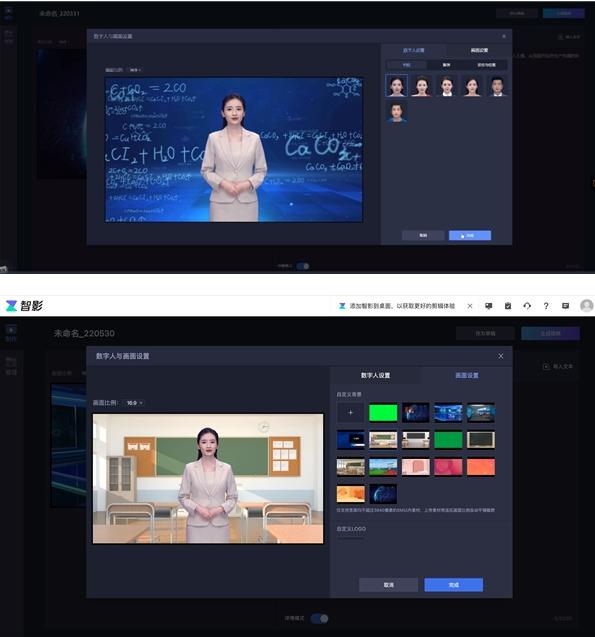Open the message feedback icon near avatar

click(565, 306)
